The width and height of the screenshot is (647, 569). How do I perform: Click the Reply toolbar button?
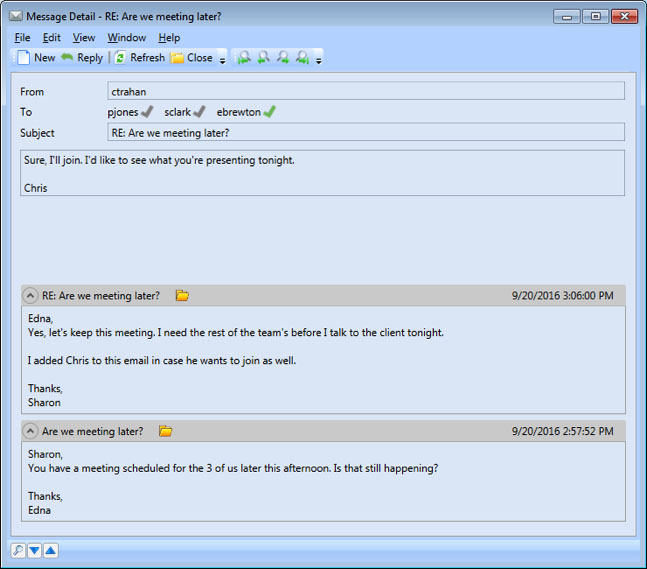82,57
